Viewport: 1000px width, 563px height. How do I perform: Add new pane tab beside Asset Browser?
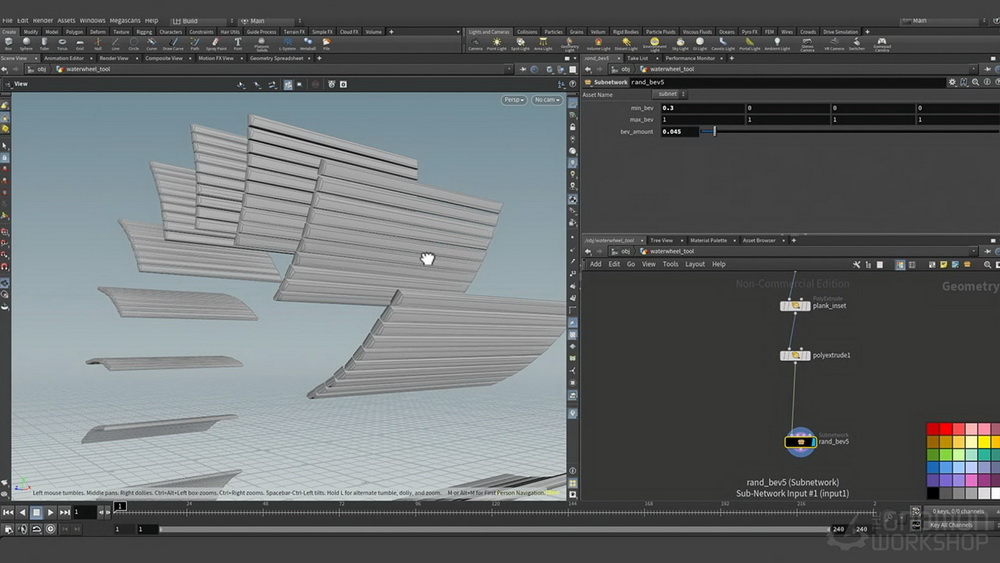pyautogui.click(x=794, y=240)
